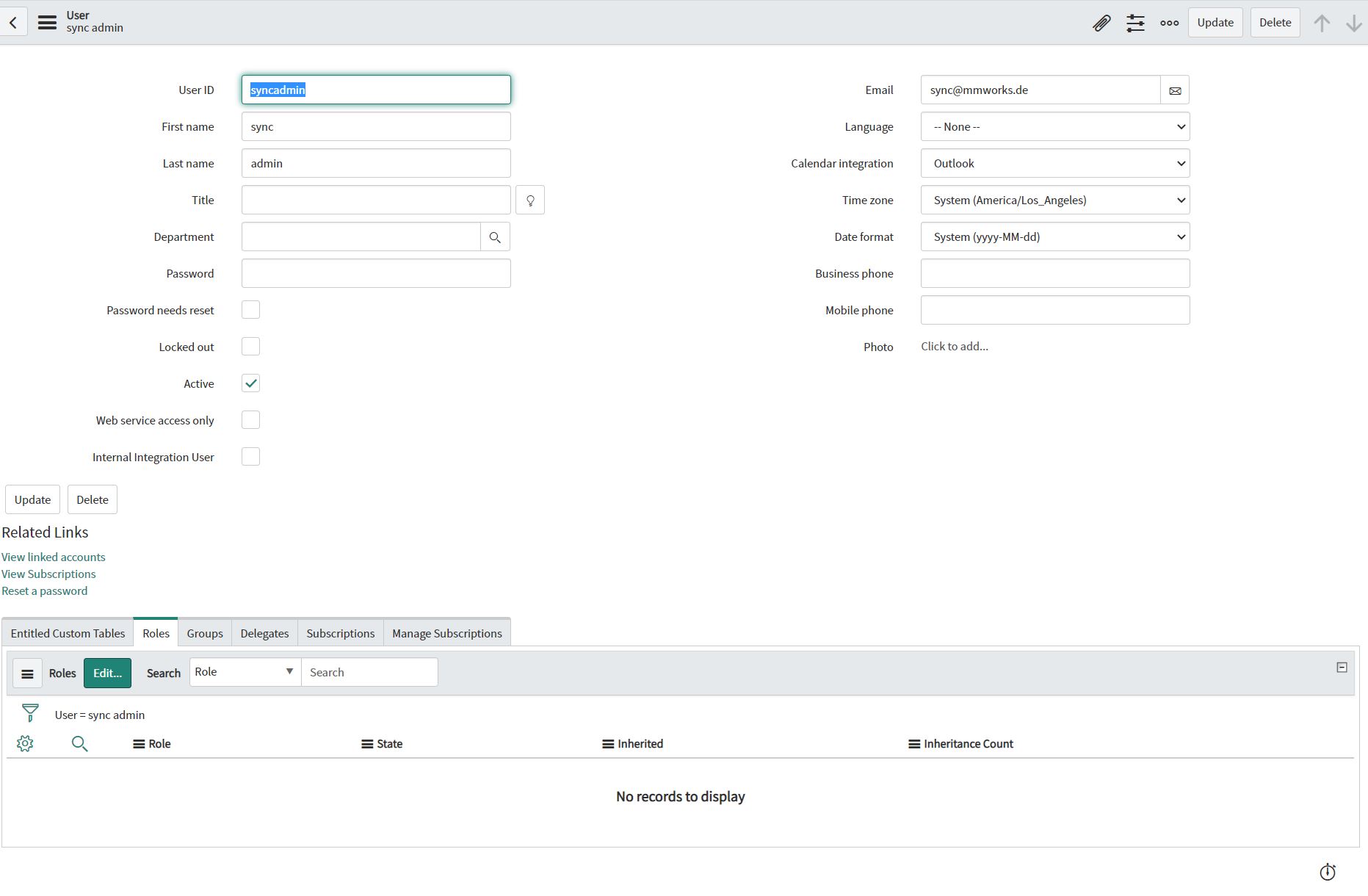Click the lightbulb icon beside Title
Viewport: 1368px width, 896px height.
[530, 199]
